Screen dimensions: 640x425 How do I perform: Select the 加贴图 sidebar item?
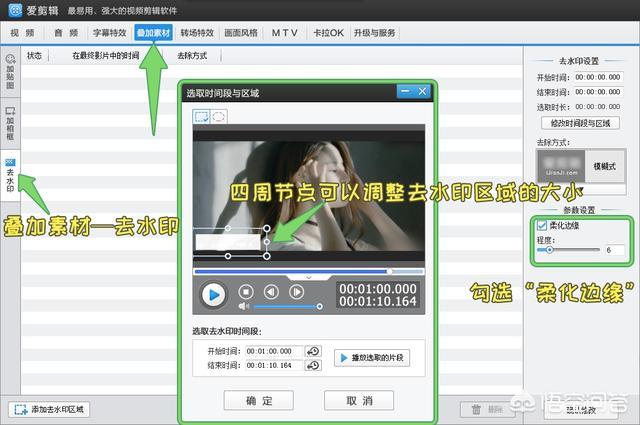point(10,71)
